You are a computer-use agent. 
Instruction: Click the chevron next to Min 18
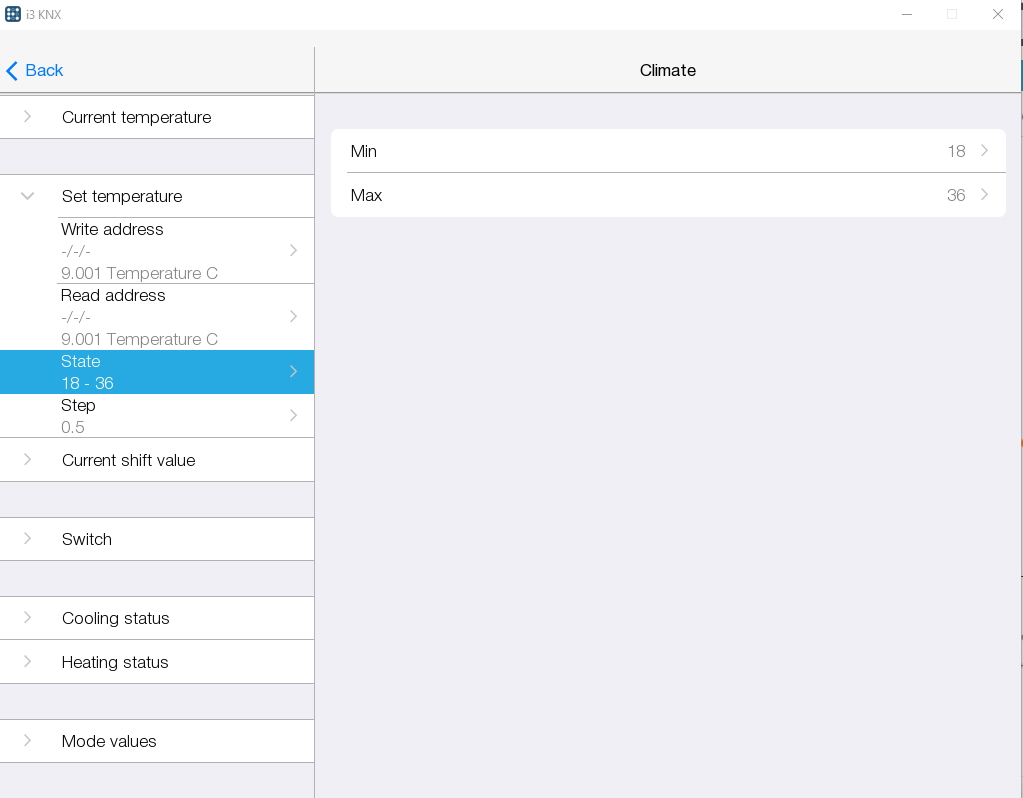(984, 151)
